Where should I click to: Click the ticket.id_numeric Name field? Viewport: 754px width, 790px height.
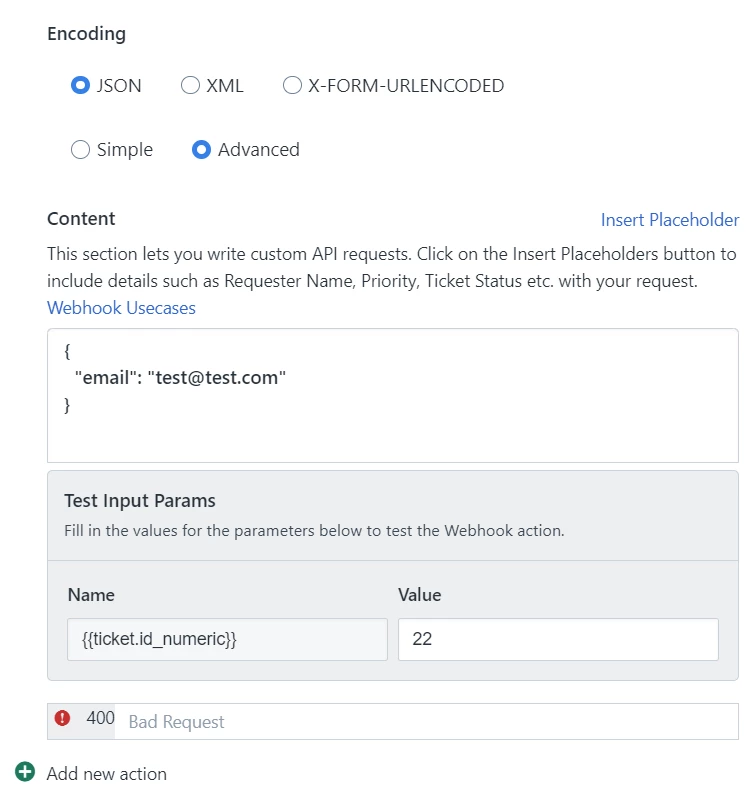pyautogui.click(x=227, y=639)
